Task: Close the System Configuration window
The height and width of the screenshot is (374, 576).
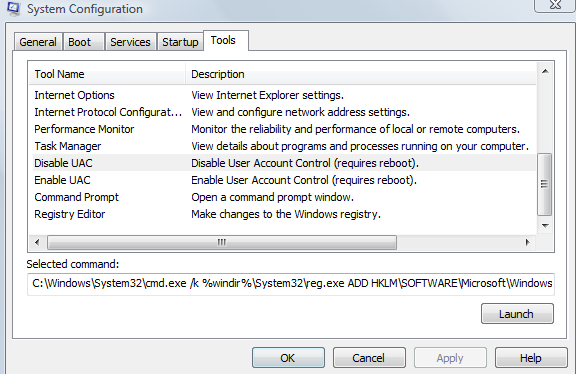Action: pos(555,5)
